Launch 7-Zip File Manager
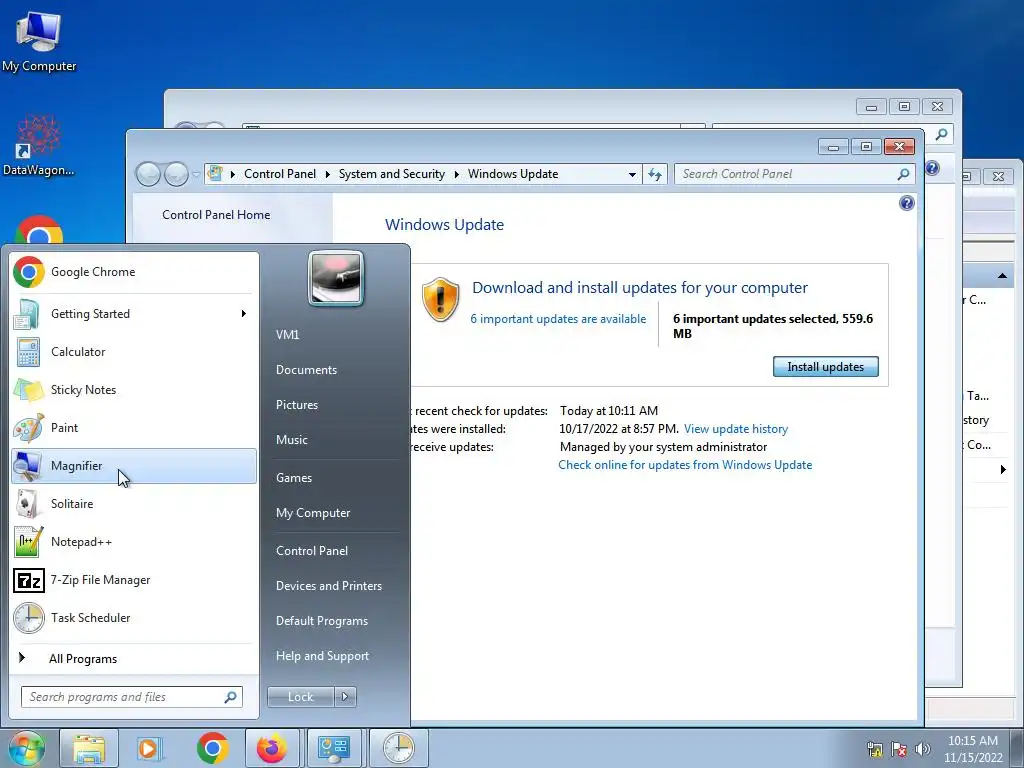Viewport: 1024px width, 768px height. [x=134, y=580]
